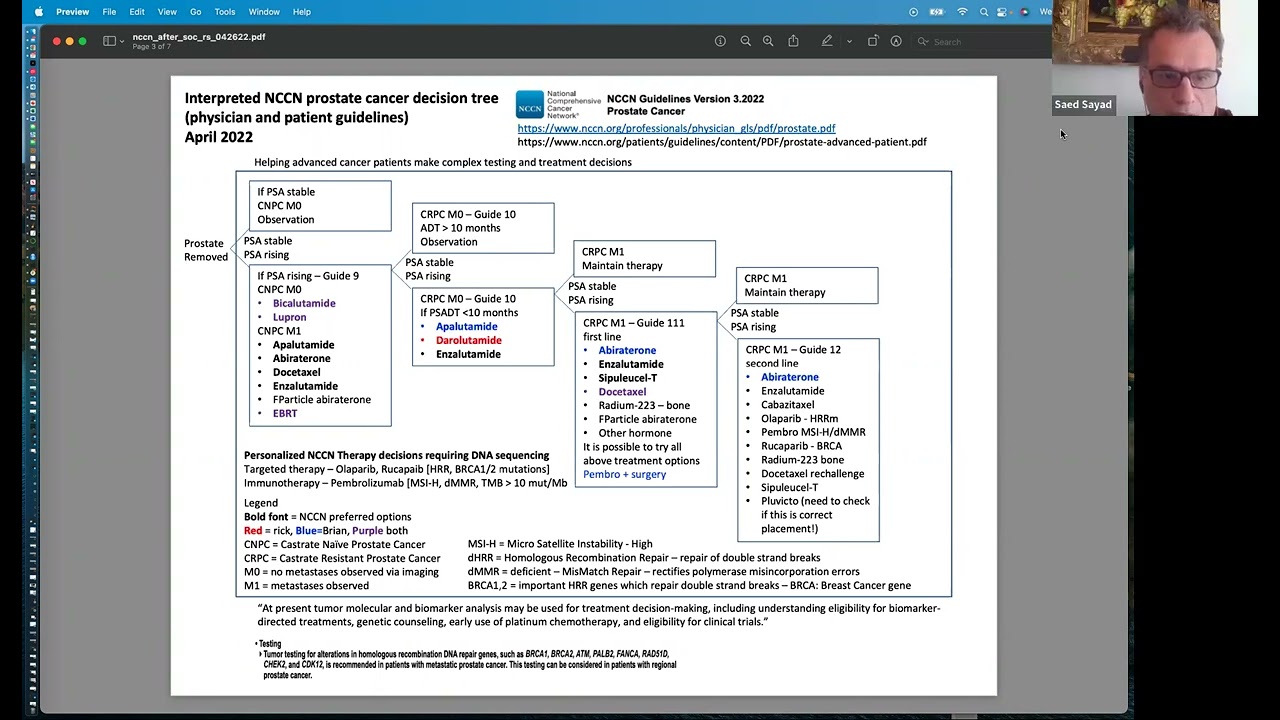Open the Preview application menu

point(72,12)
